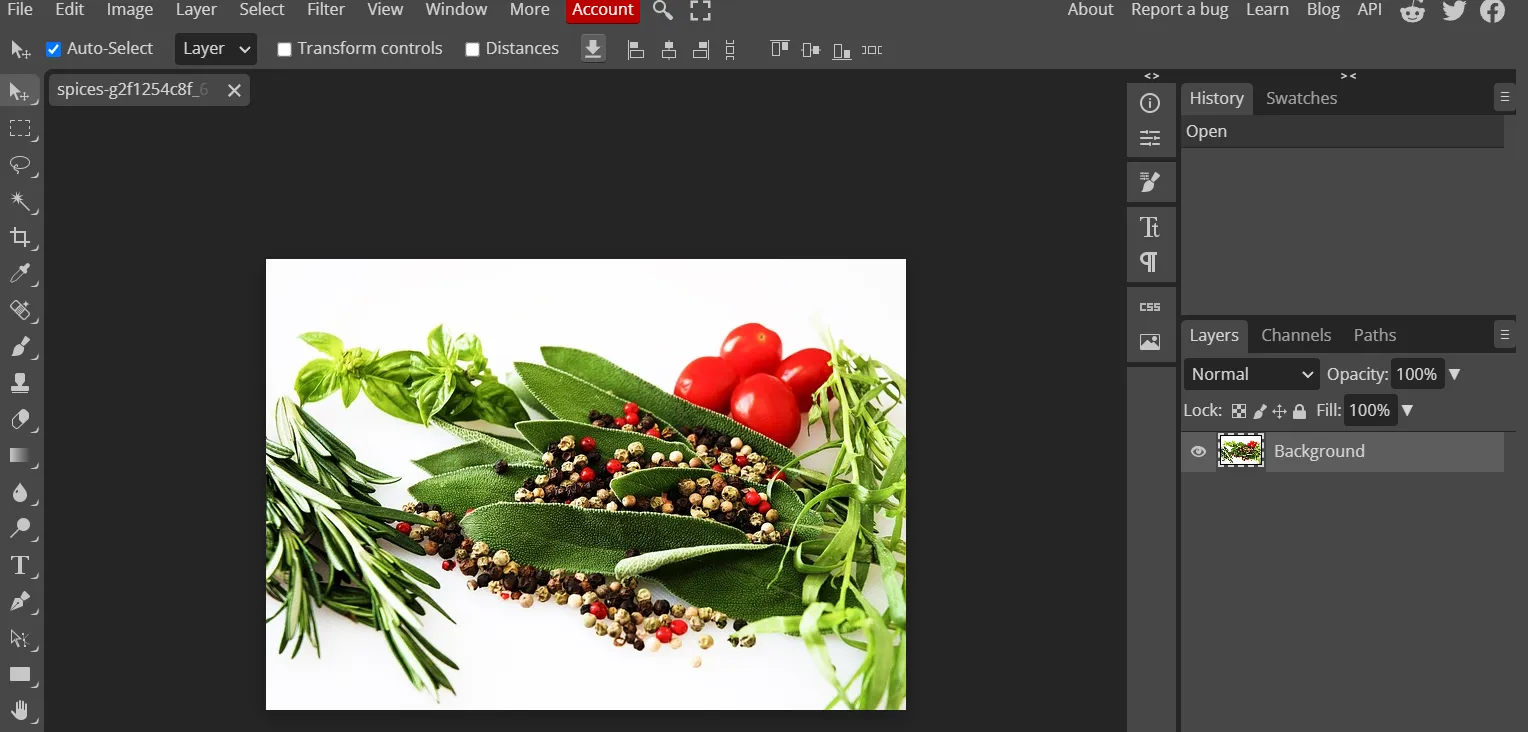Select the Hand tool
This screenshot has height=732, width=1528.
tap(19, 711)
